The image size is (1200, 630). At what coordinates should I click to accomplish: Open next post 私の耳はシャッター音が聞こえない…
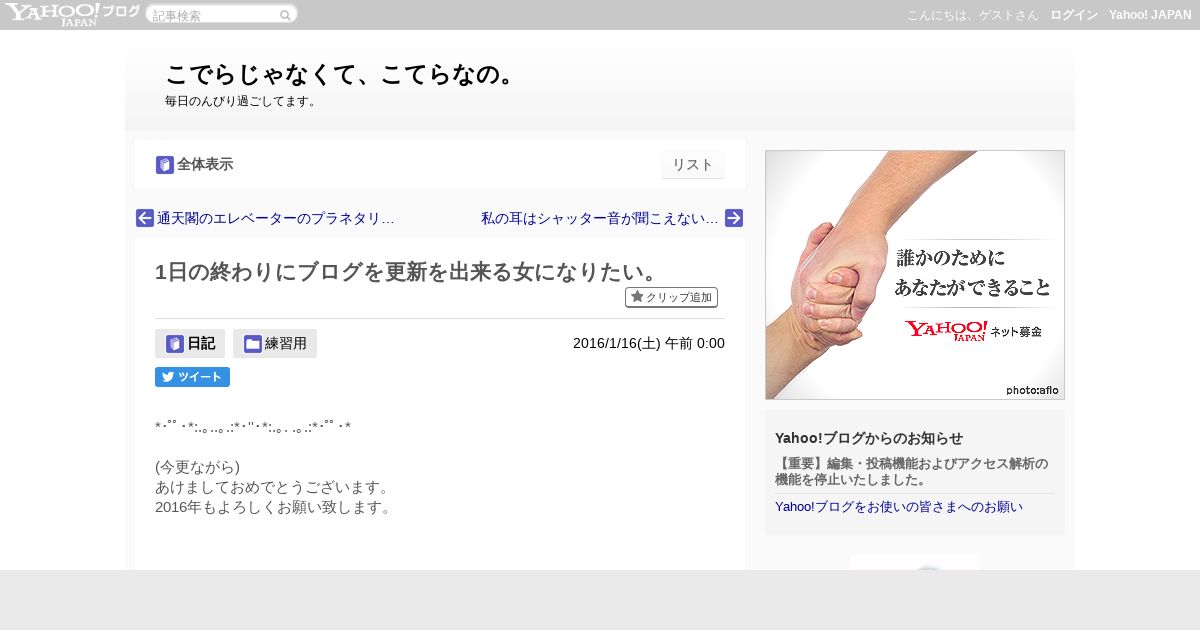coord(600,218)
